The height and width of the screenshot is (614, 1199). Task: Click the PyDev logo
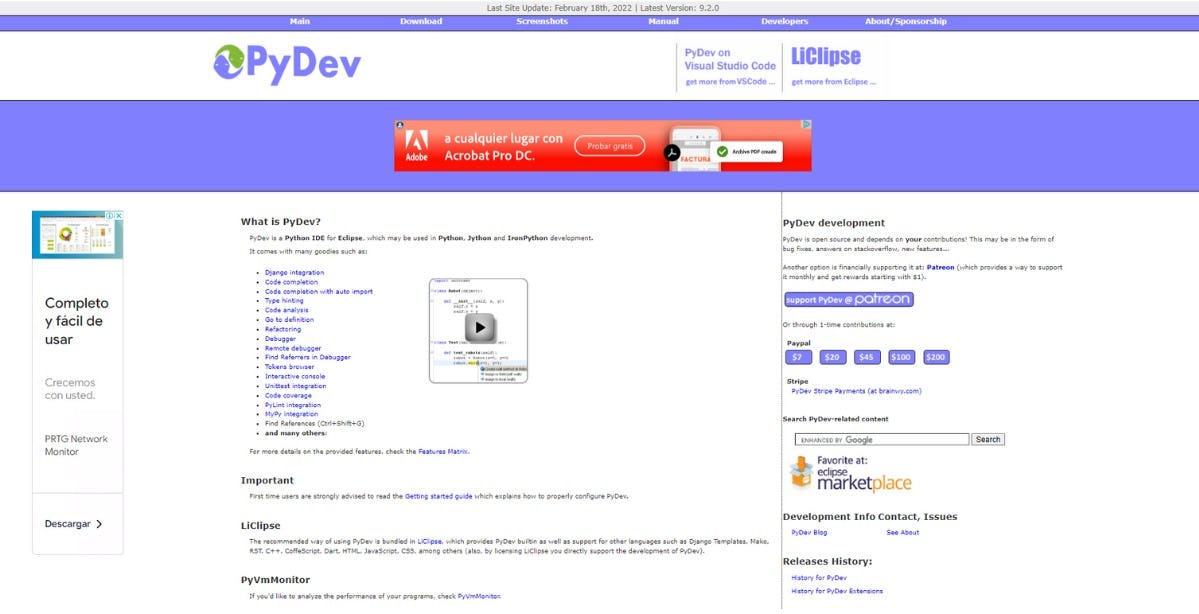[x=287, y=65]
